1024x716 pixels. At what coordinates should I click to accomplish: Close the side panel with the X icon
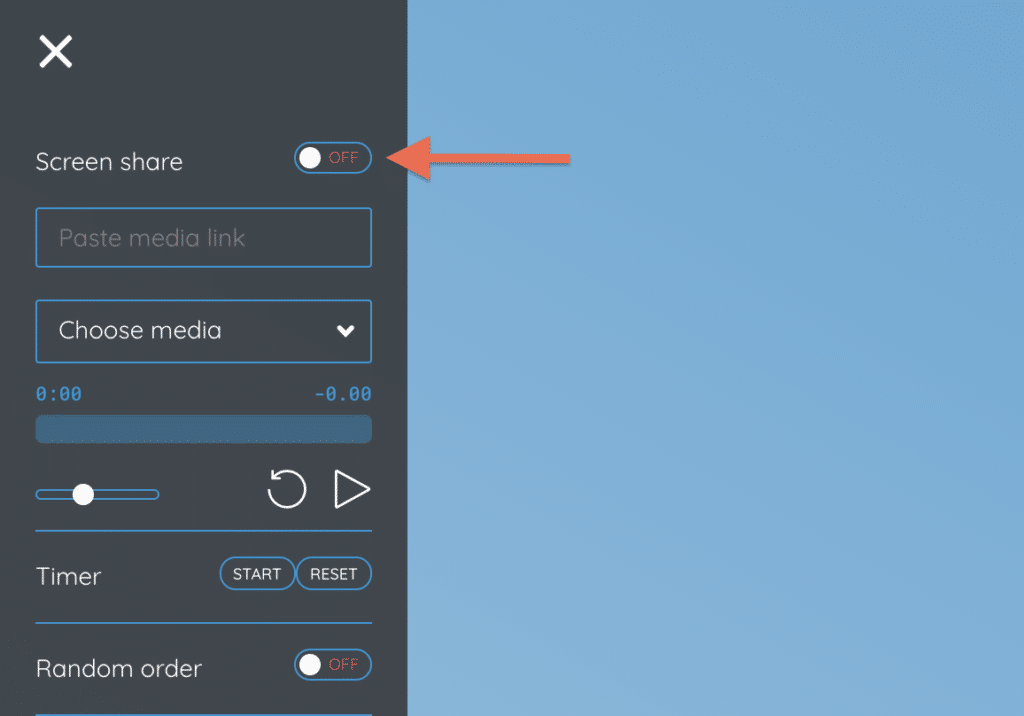[56, 52]
